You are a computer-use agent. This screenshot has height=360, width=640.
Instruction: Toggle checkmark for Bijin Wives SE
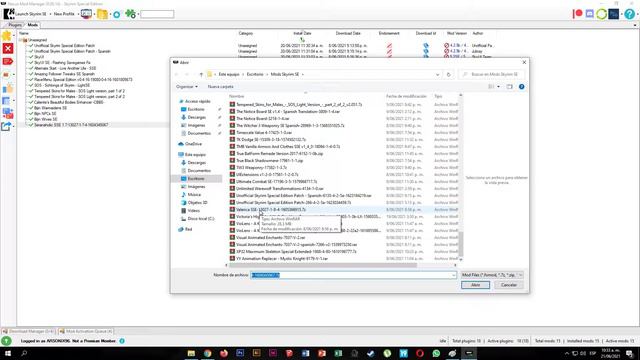pos(31,119)
